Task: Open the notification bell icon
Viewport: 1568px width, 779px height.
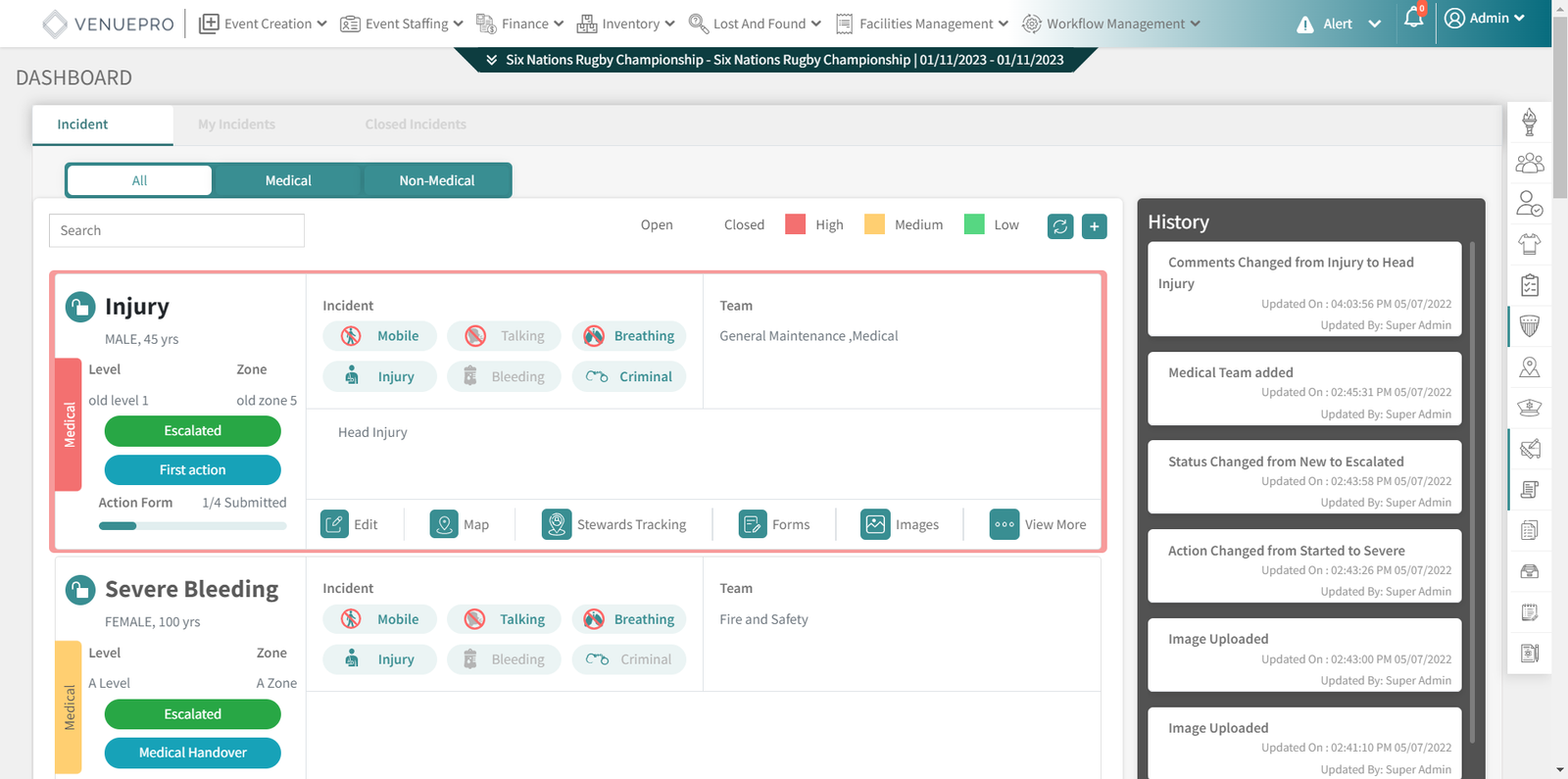Action: click(x=1413, y=19)
